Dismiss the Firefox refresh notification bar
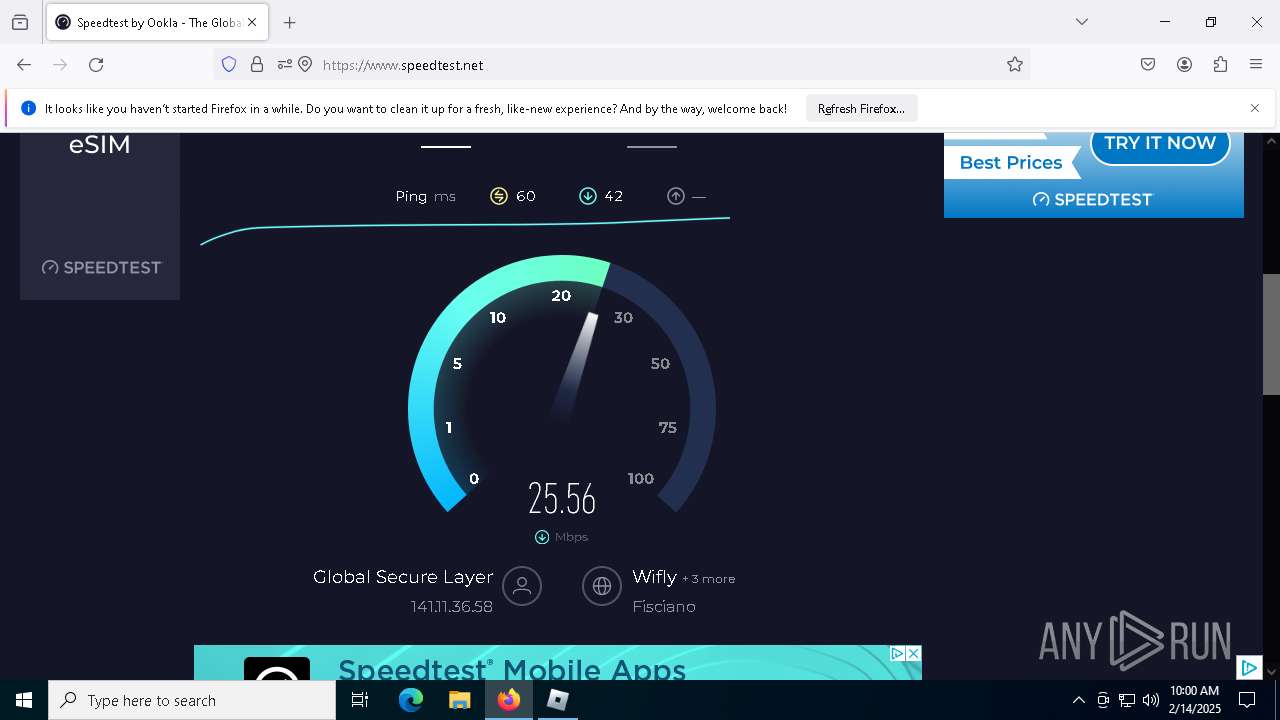The height and width of the screenshot is (720, 1280). pos(1255,108)
